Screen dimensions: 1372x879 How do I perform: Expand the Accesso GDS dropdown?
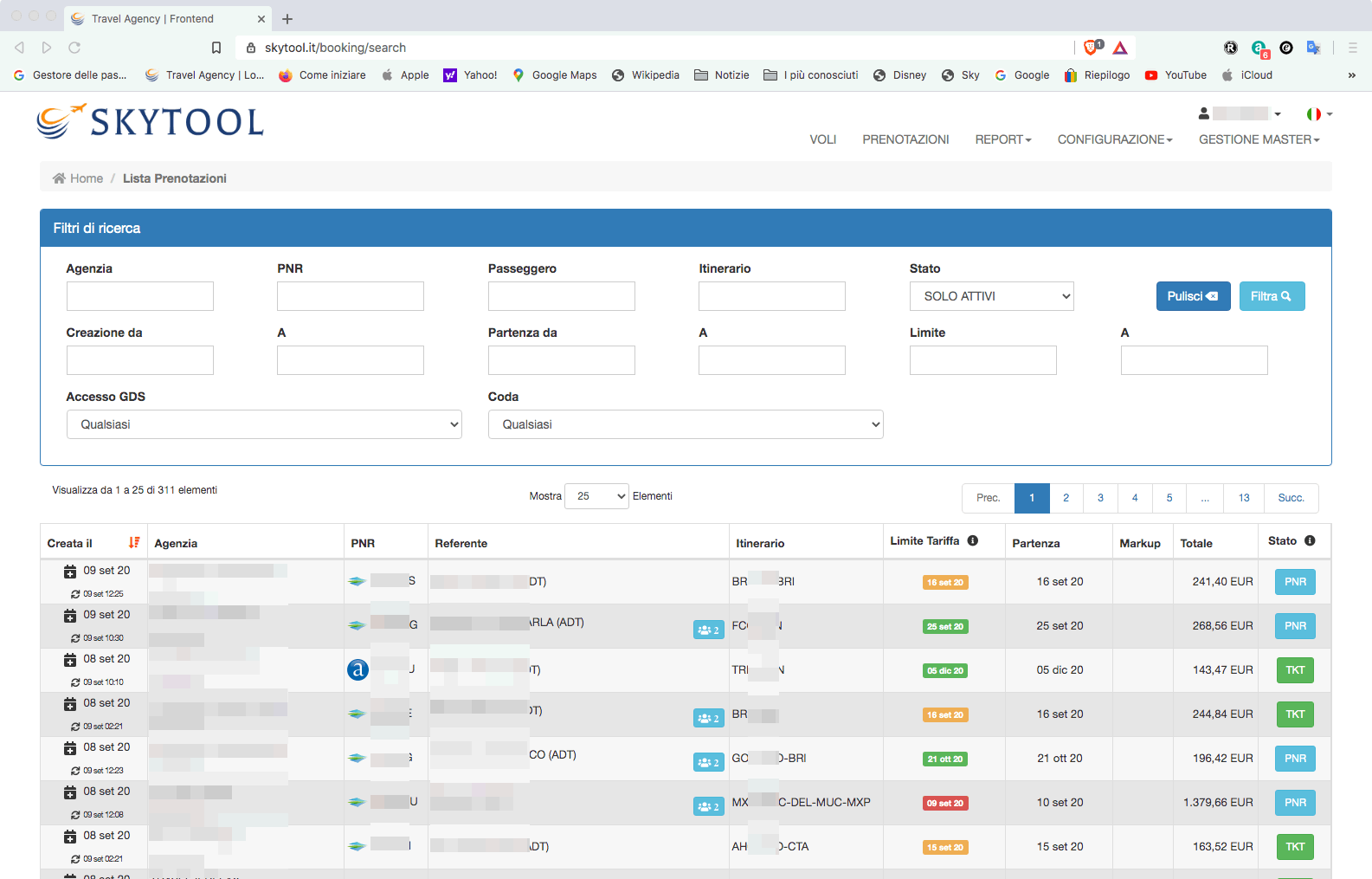coord(264,424)
